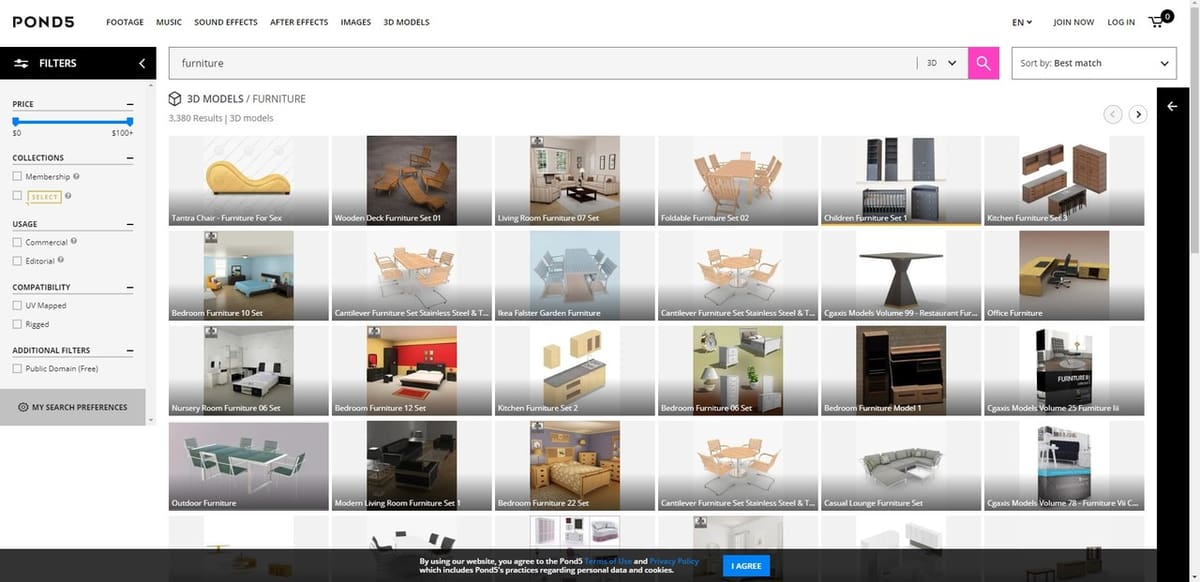This screenshot has width=1200, height=582.
Task: Open Kitchen Furniture Set 2 thumbnail
Action: coord(574,370)
